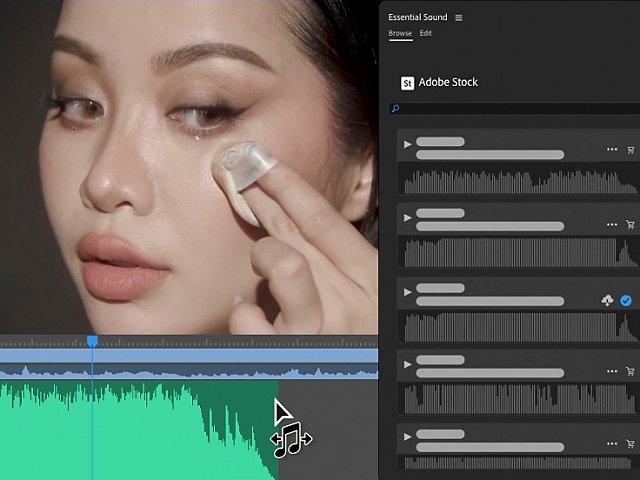Click the cart icon on second track
The height and width of the screenshot is (480, 640).
[631, 224]
